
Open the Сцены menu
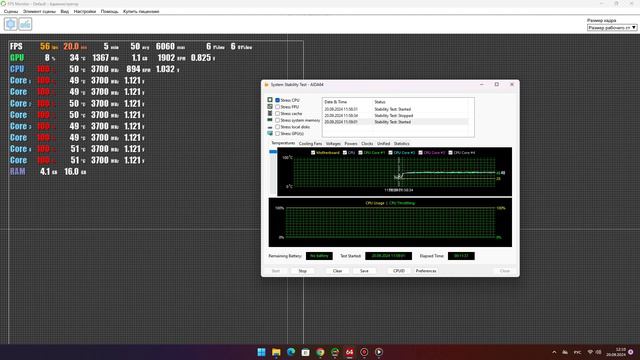coord(11,11)
